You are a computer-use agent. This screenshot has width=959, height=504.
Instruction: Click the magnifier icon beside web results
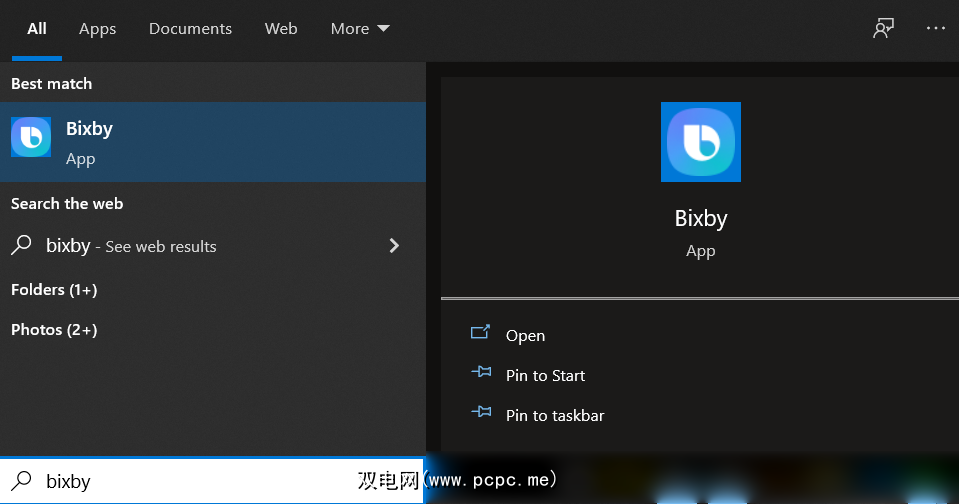(21, 245)
